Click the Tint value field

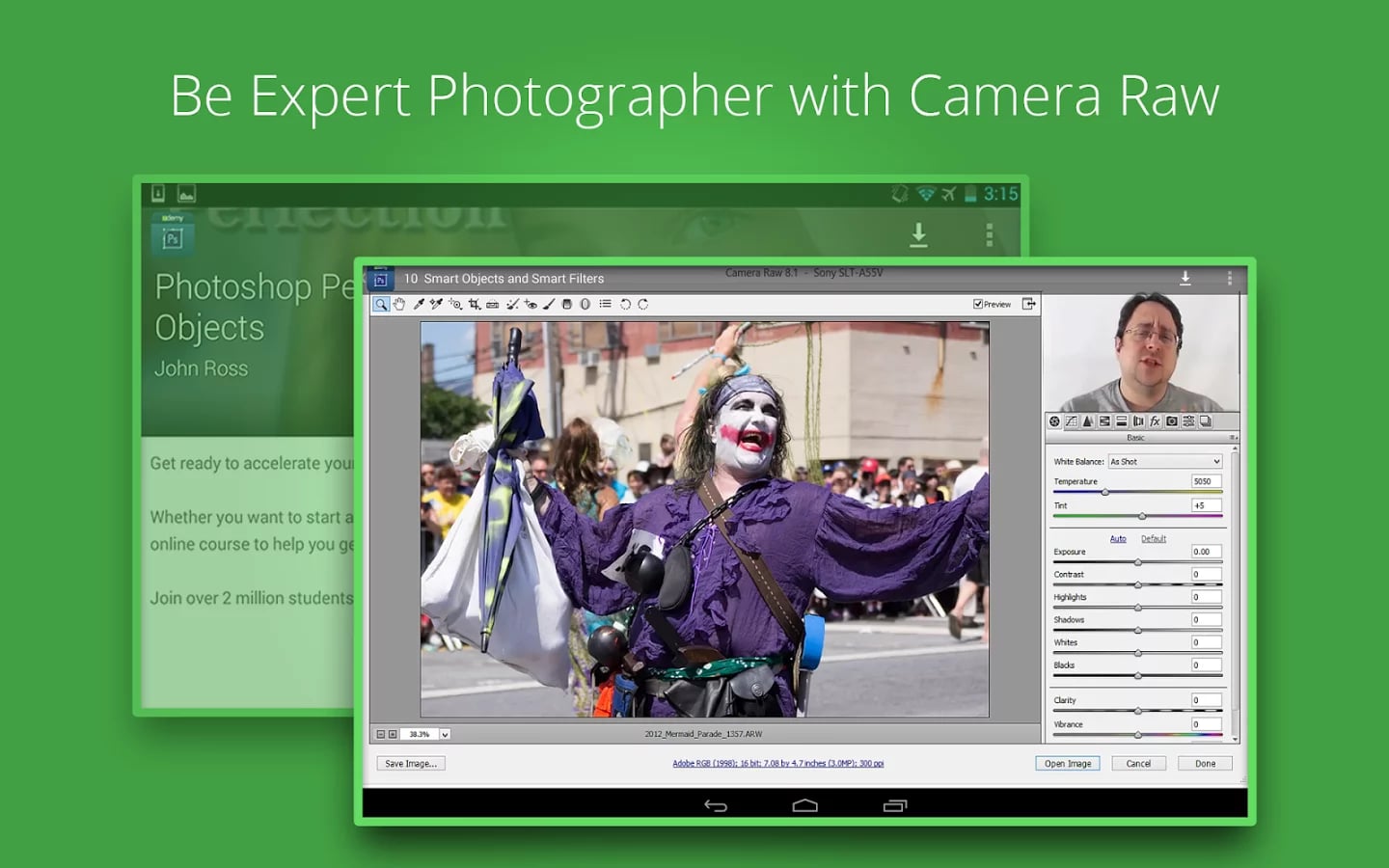click(x=1207, y=505)
